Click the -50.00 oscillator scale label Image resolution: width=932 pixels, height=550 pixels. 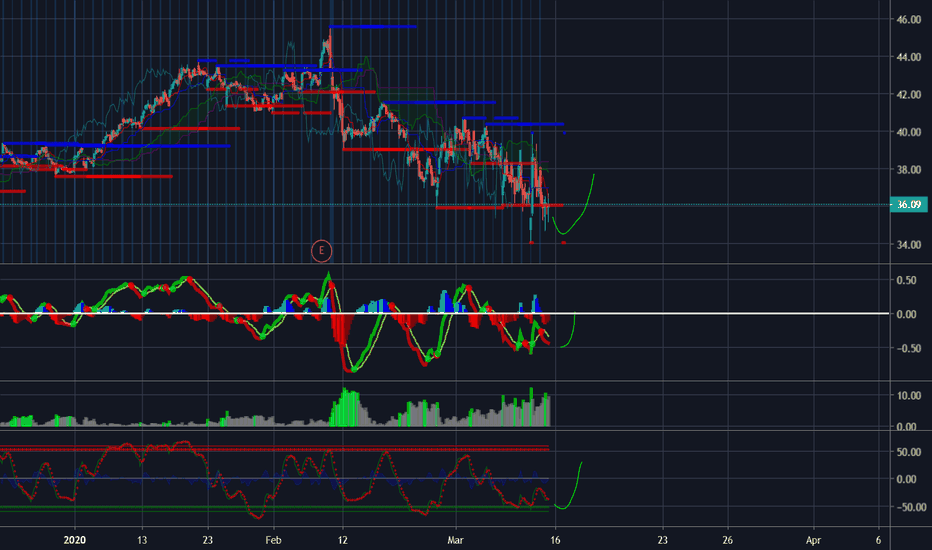(x=911, y=507)
